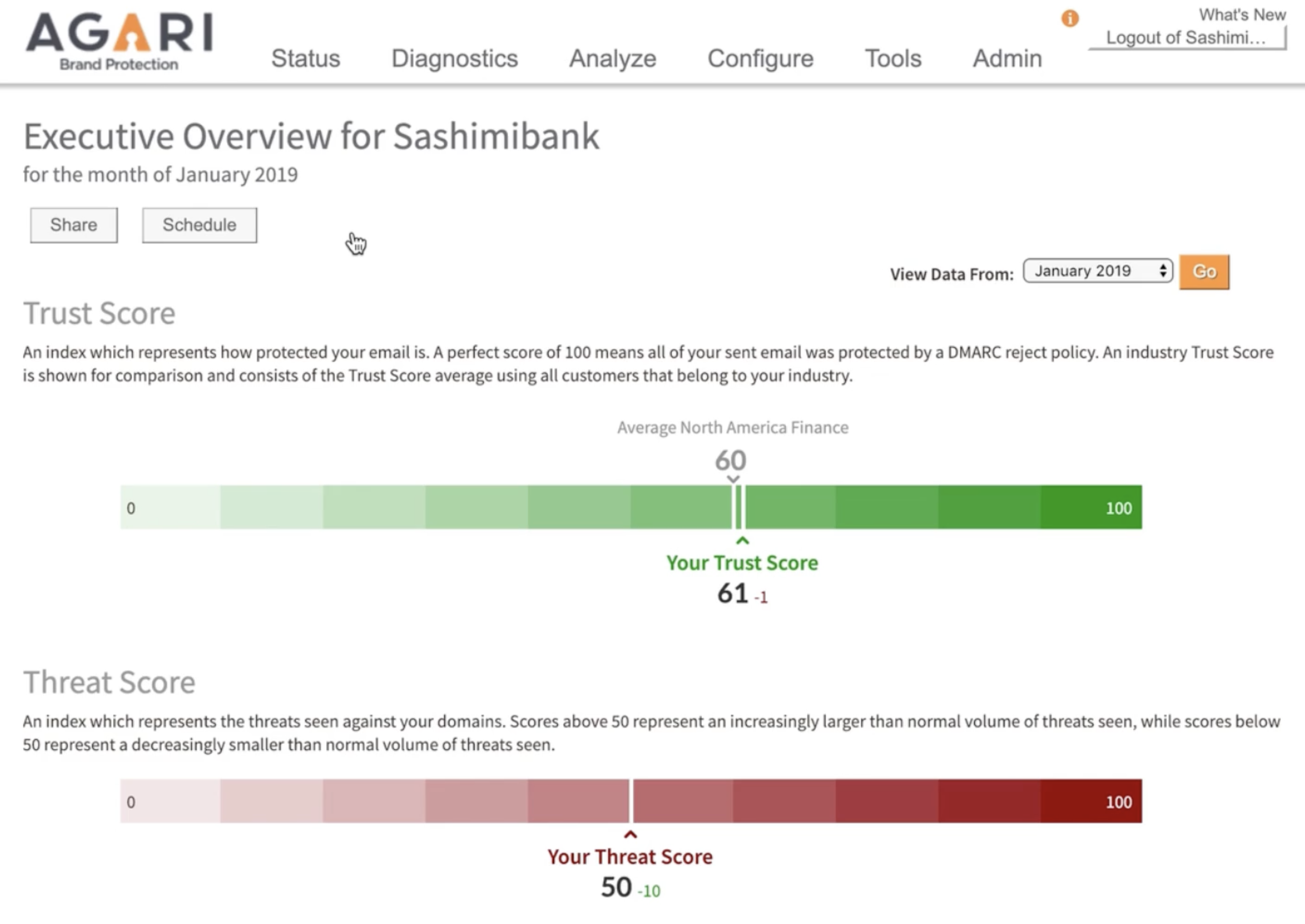The image size is (1305, 924).
Task: Open the January 2019 month dropdown
Action: 1098,271
